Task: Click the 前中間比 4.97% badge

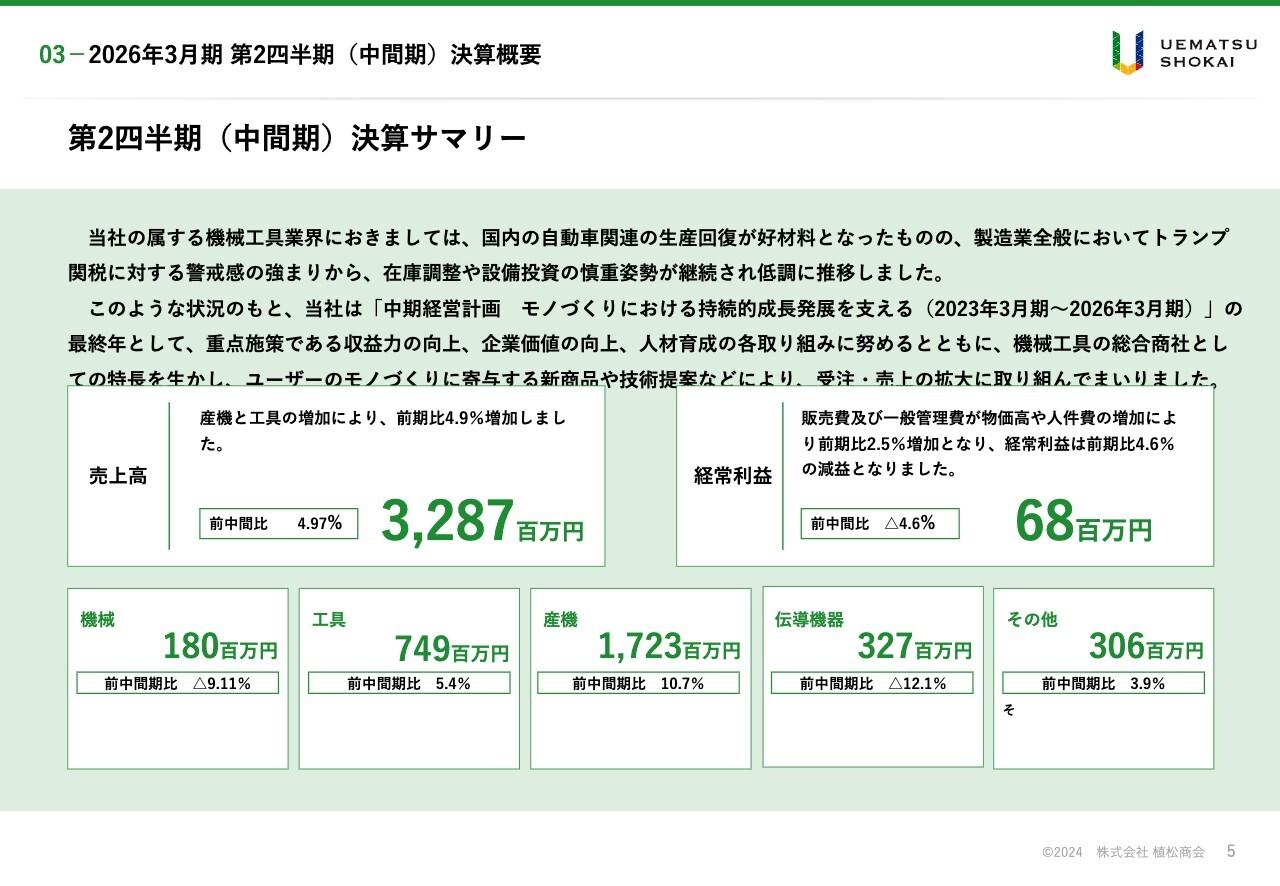Action: 278,523
